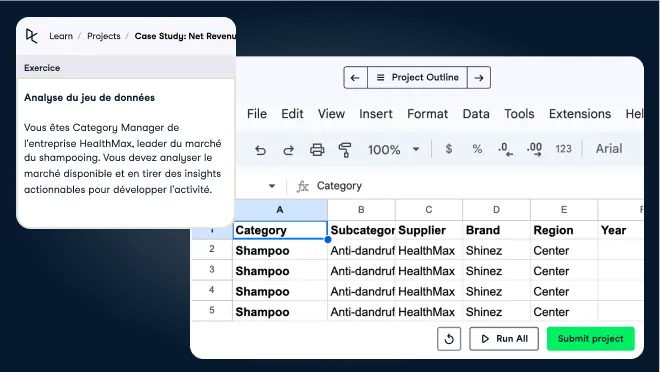The width and height of the screenshot is (660, 372).
Task: Click the Run All button
Action: [x=504, y=339]
